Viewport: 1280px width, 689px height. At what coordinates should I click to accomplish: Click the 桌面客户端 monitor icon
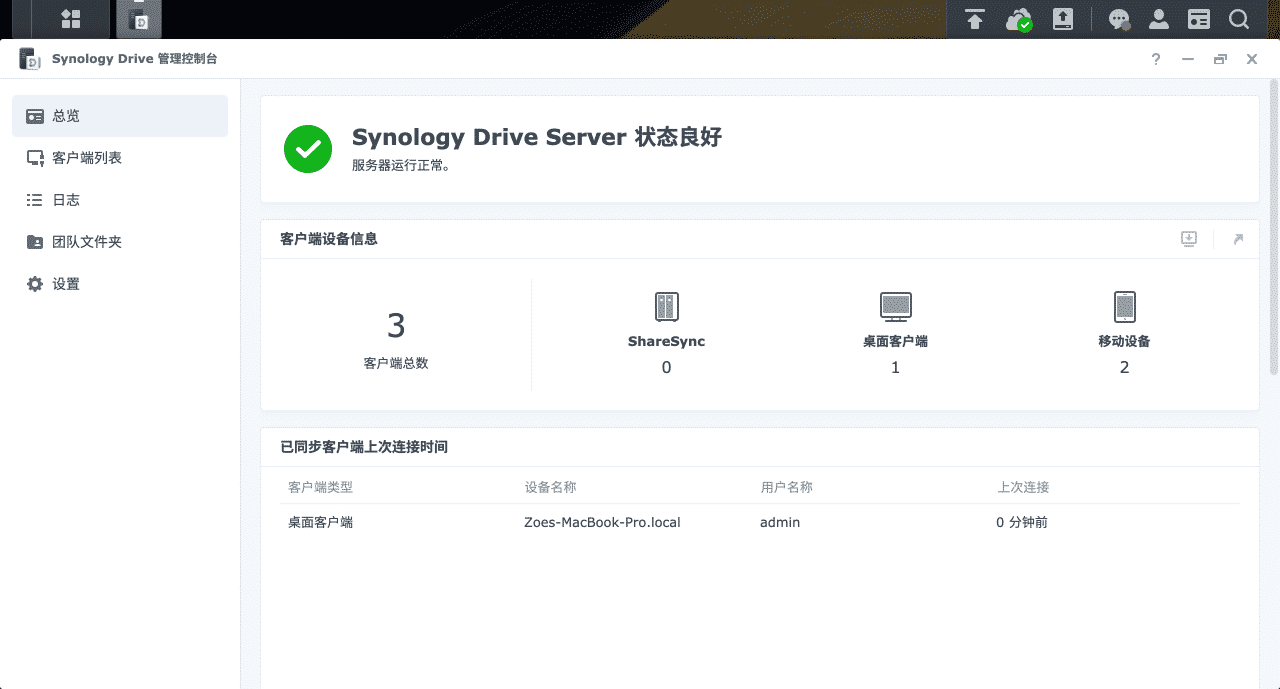point(895,307)
